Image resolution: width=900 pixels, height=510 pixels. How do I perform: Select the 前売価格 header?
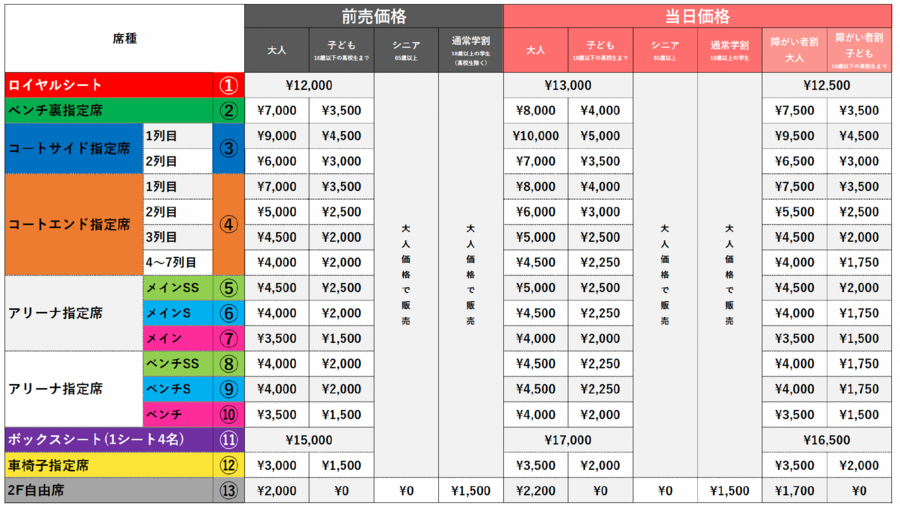(374, 16)
